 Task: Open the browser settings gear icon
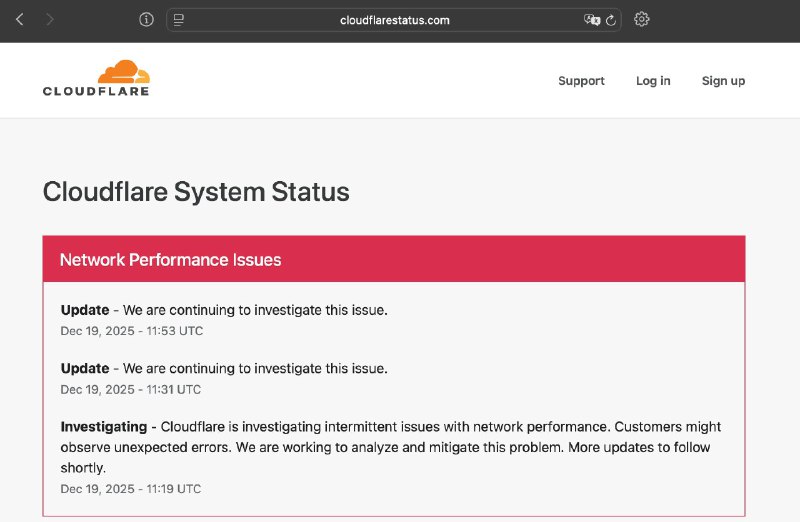[x=641, y=19]
